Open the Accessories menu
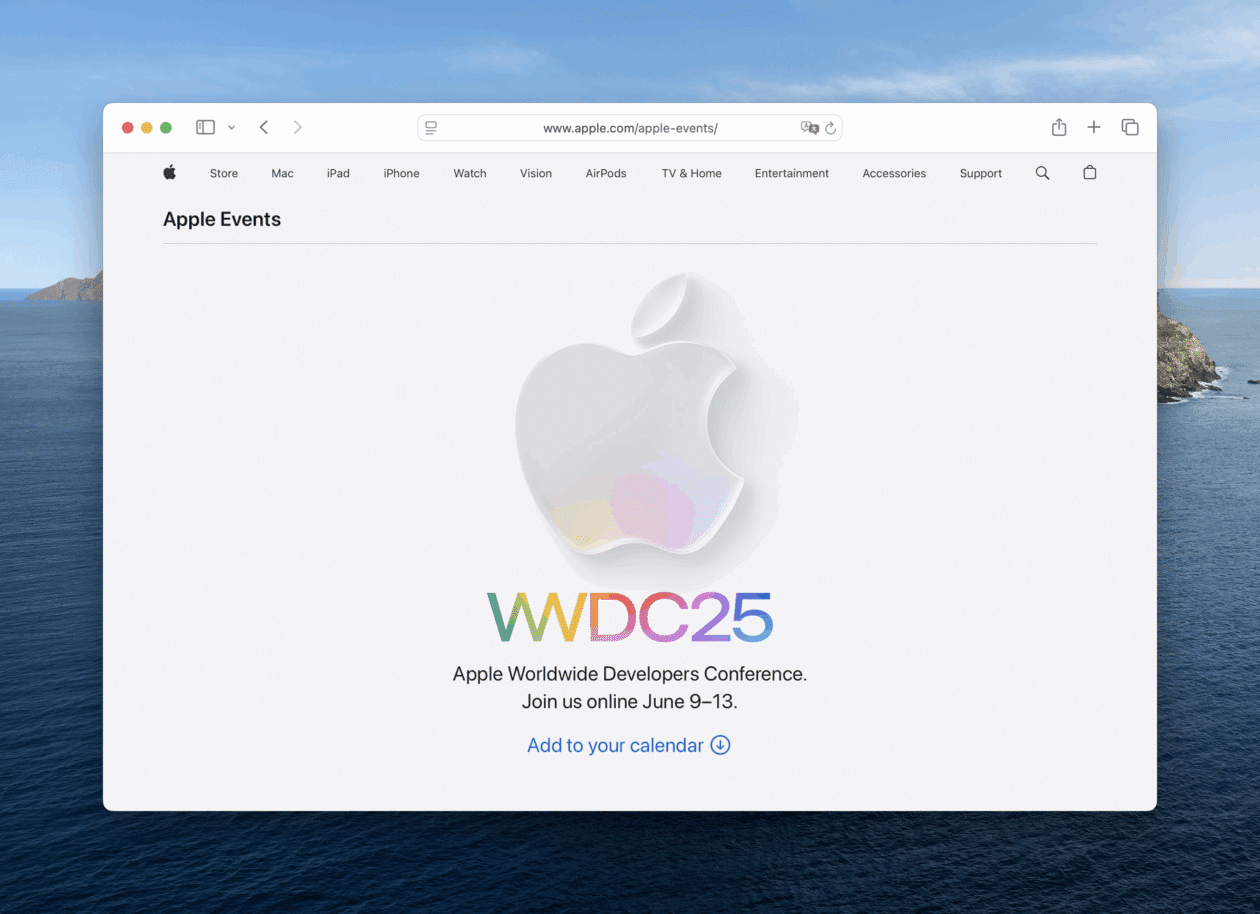The height and width of the screenshot is (914, 1260). click(894, 173)
